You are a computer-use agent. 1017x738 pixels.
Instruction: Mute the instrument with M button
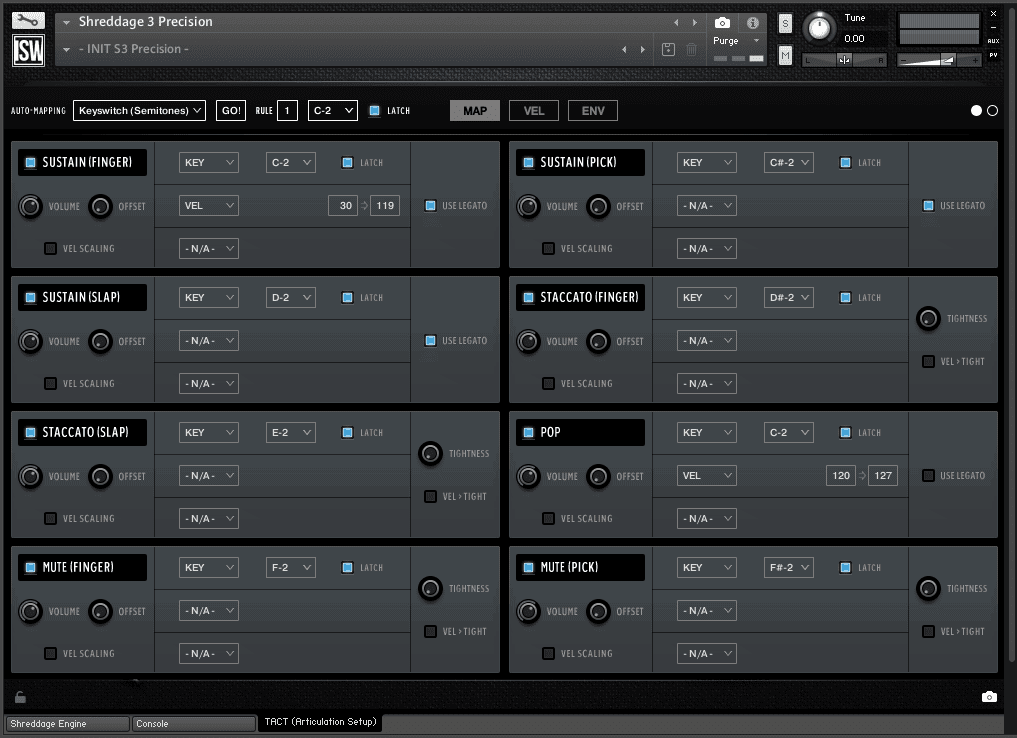[785, 56]
